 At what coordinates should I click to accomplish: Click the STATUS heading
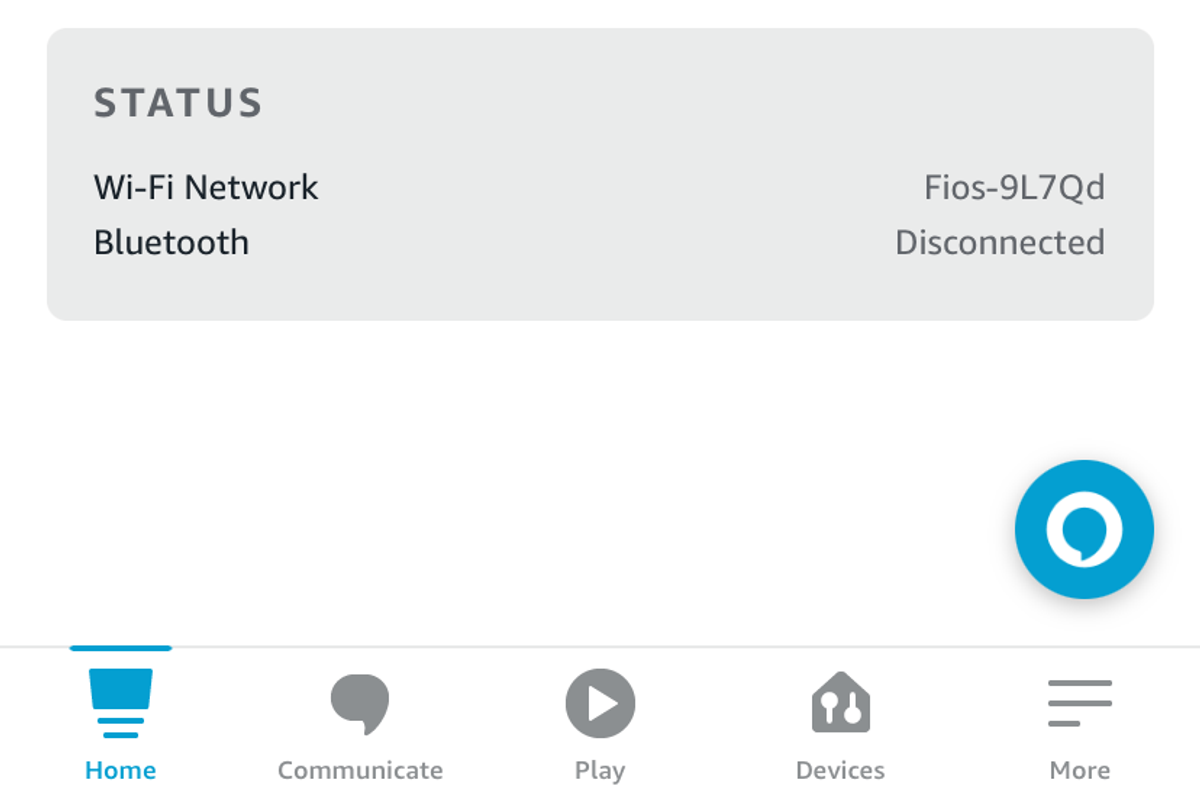(178, 102)
